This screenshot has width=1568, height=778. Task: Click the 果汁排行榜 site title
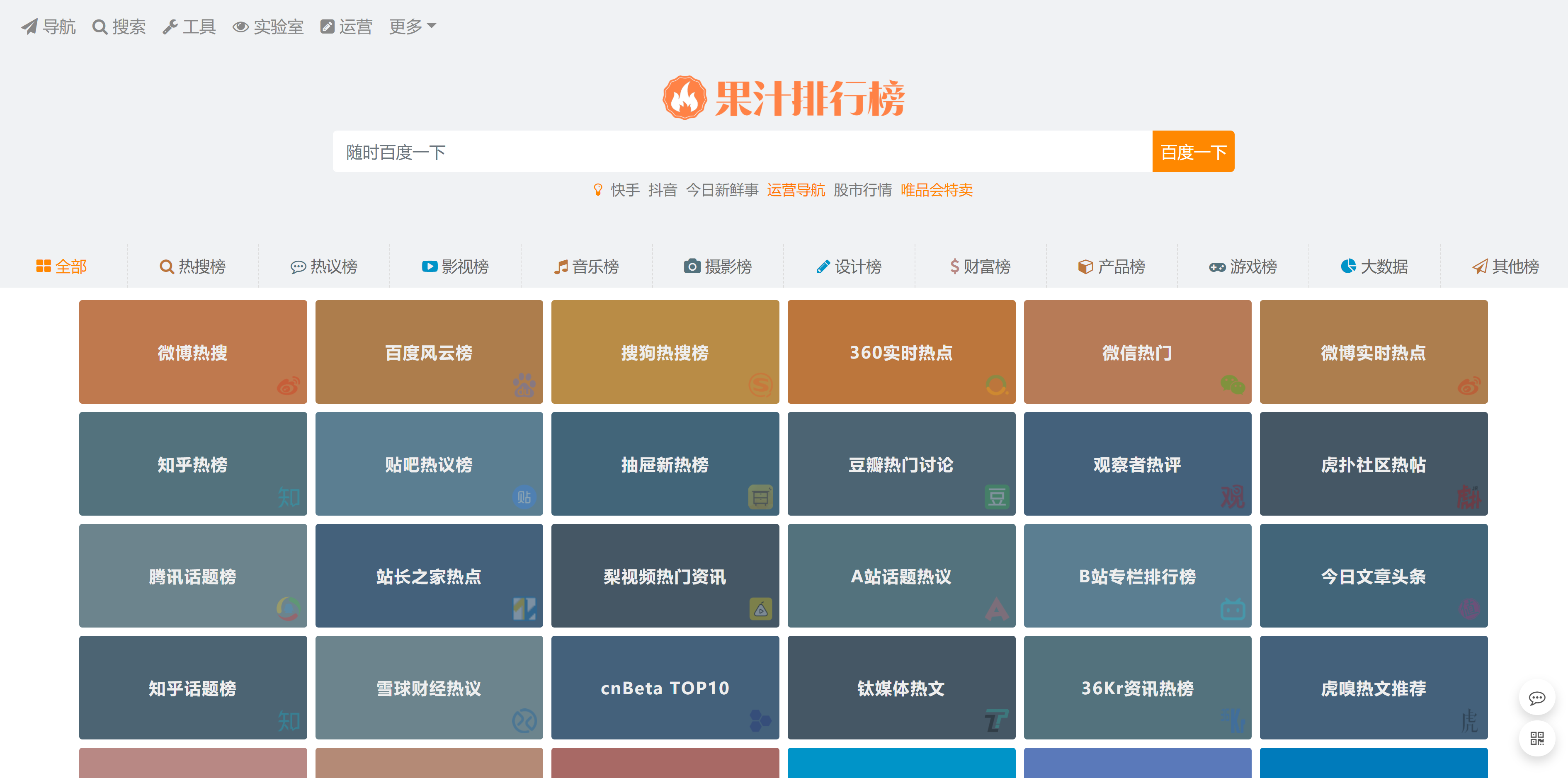810,98
